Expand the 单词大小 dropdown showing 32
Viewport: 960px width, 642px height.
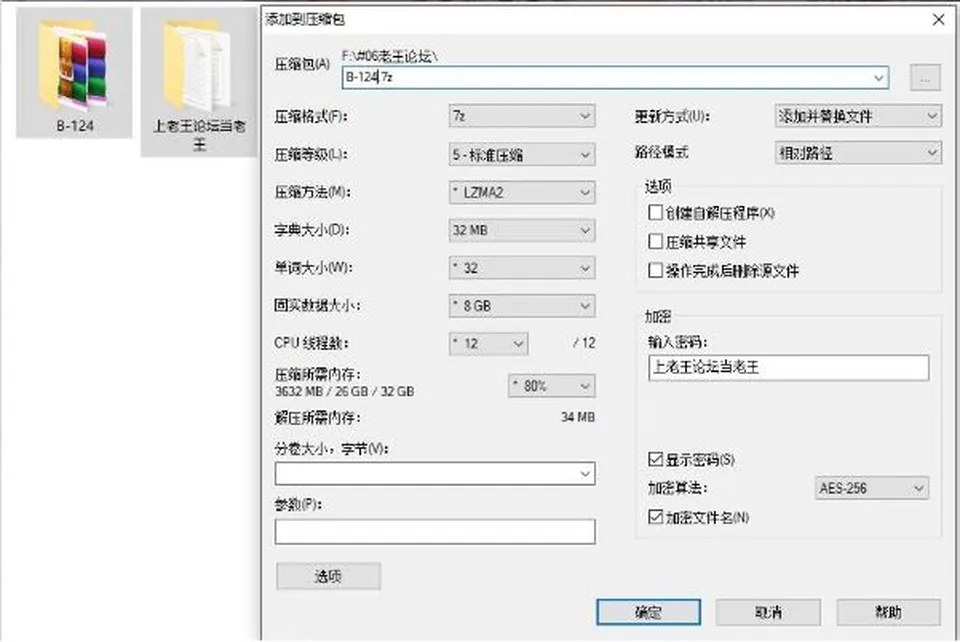(x=522, y=268)
